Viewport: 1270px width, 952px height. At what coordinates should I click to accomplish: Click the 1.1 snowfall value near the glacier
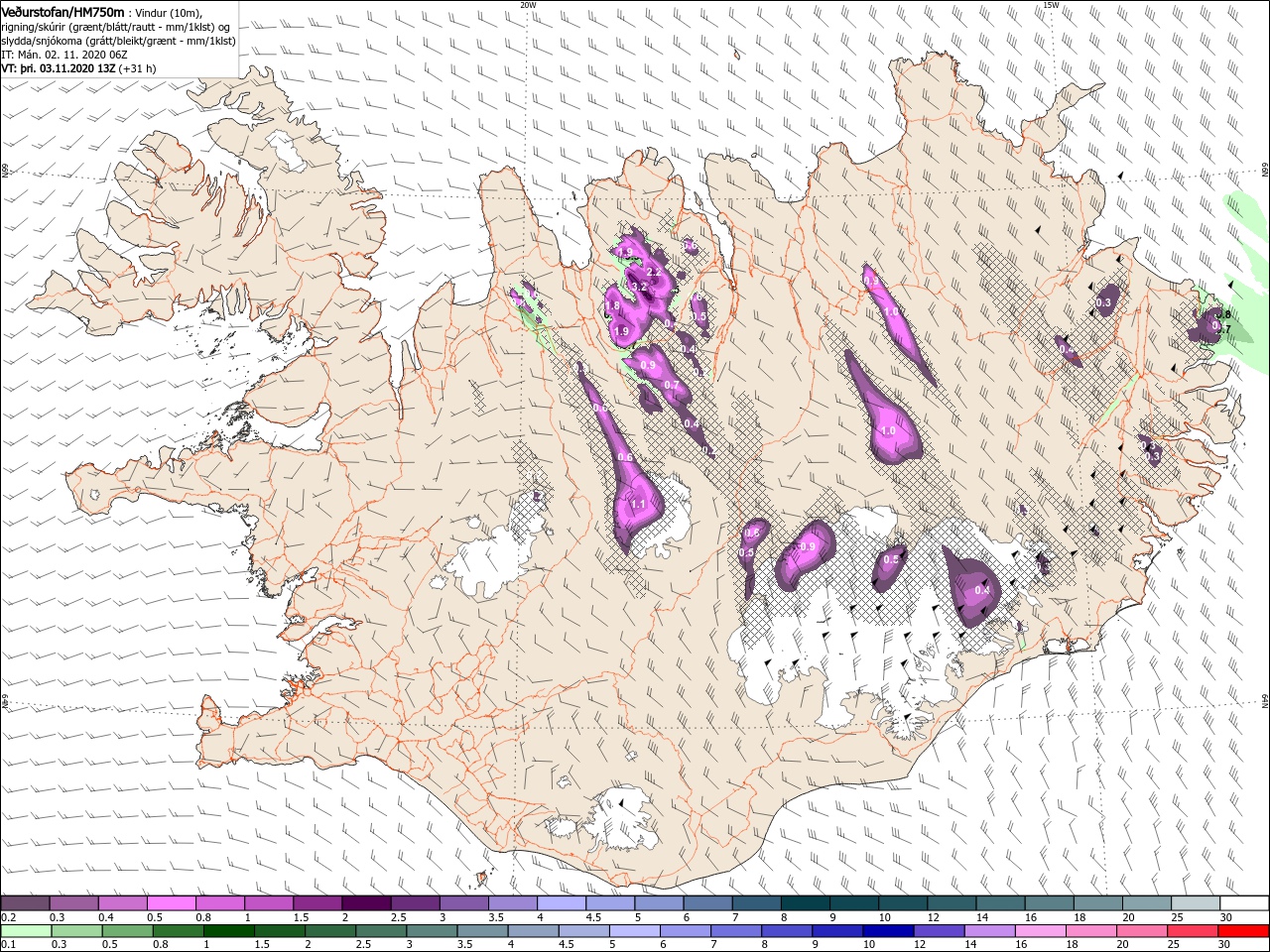(638, 504)
